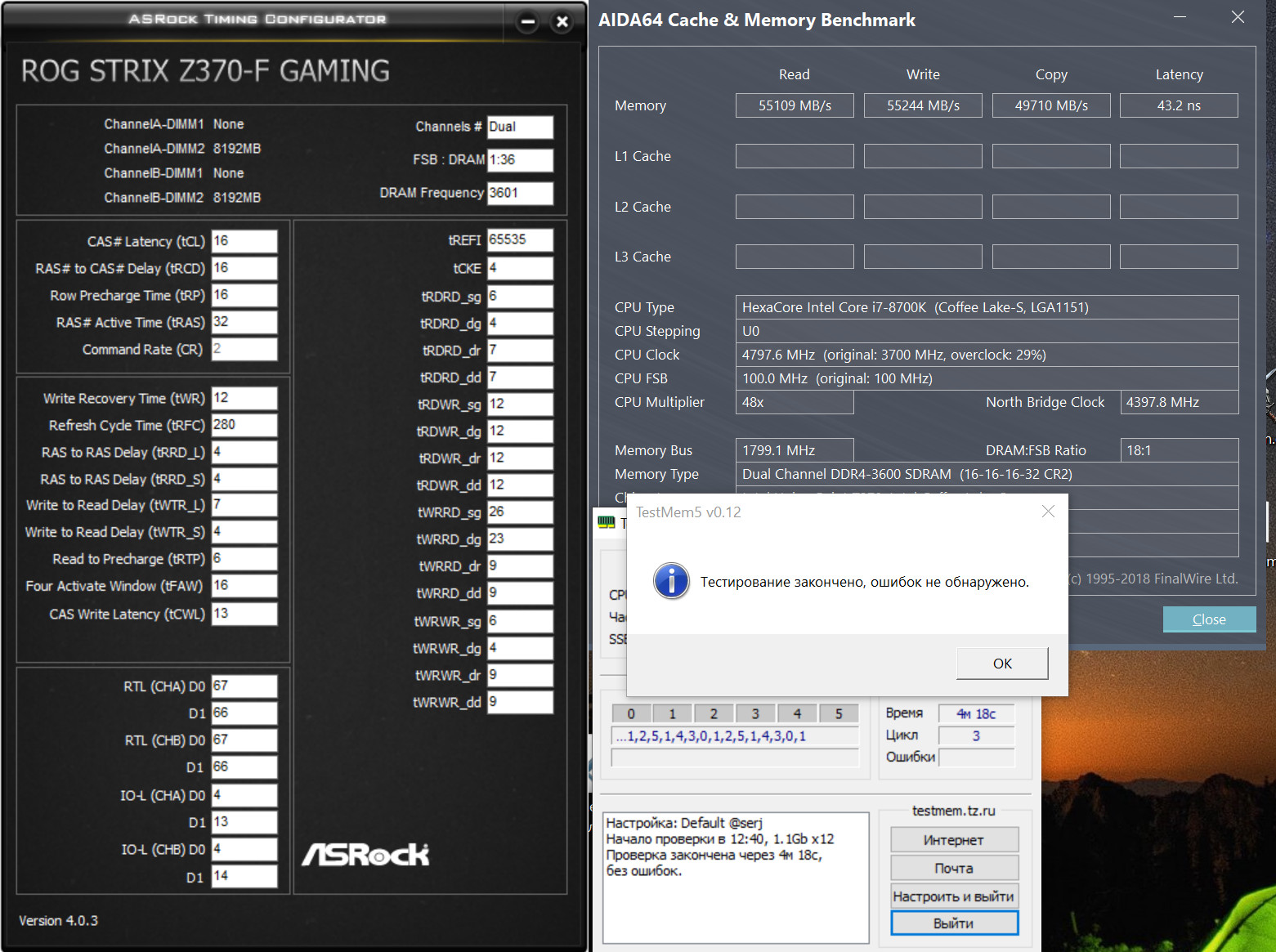Click the Почта button in TestMem5
1276x952 pixels.
[954, 868]
